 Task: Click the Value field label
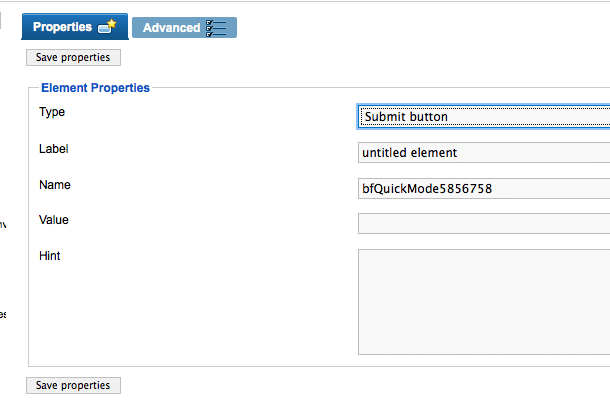click(54, 220)
